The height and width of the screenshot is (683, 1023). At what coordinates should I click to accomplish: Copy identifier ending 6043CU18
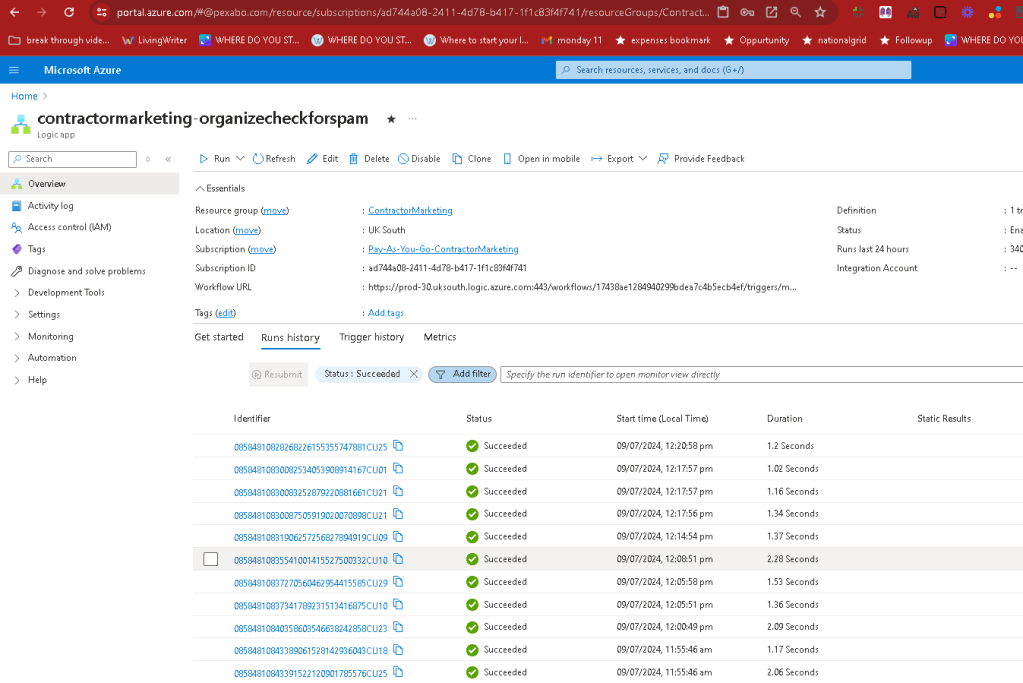point(398,650)
